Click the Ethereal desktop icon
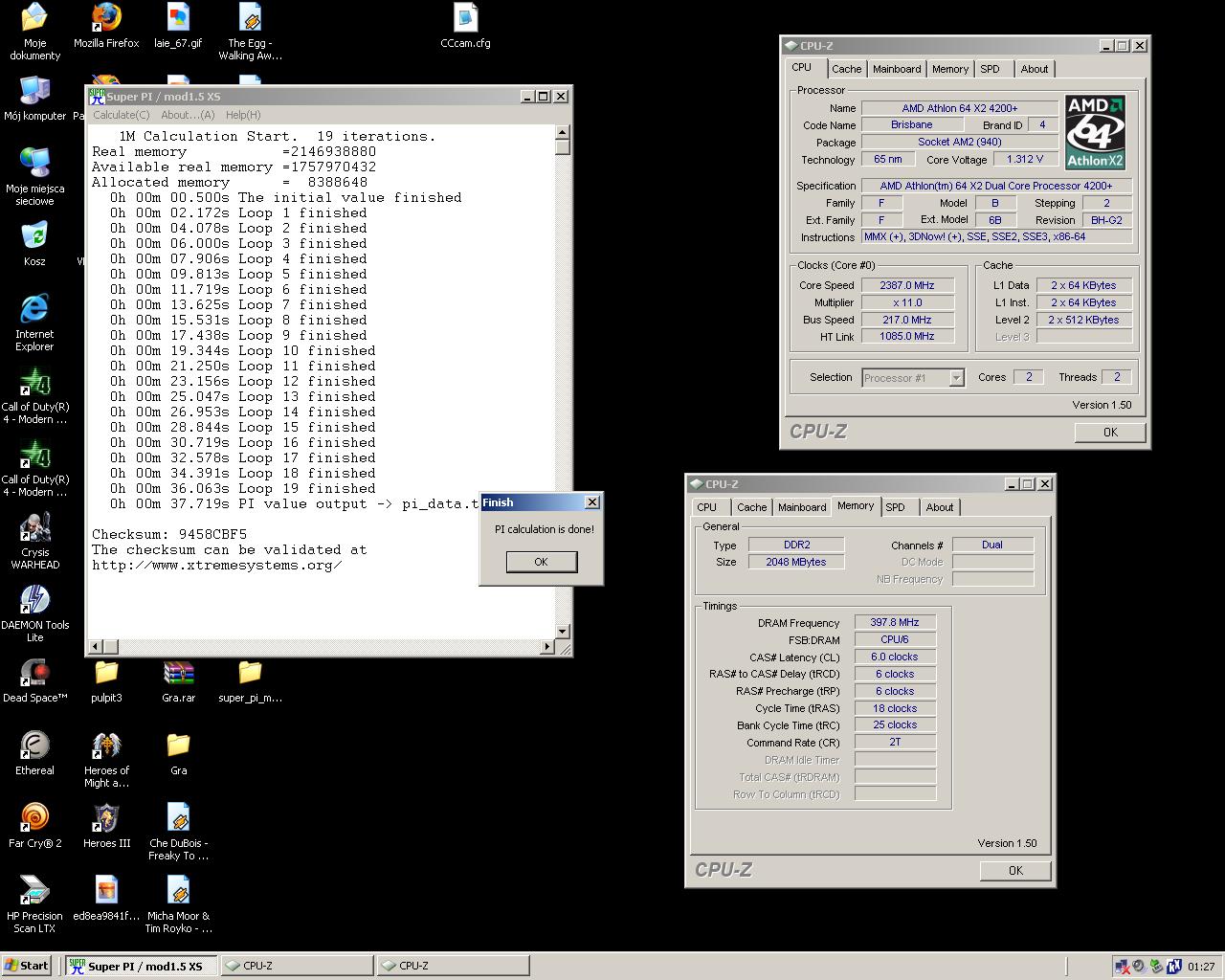The image size is (1225, 980). point(34,746)
